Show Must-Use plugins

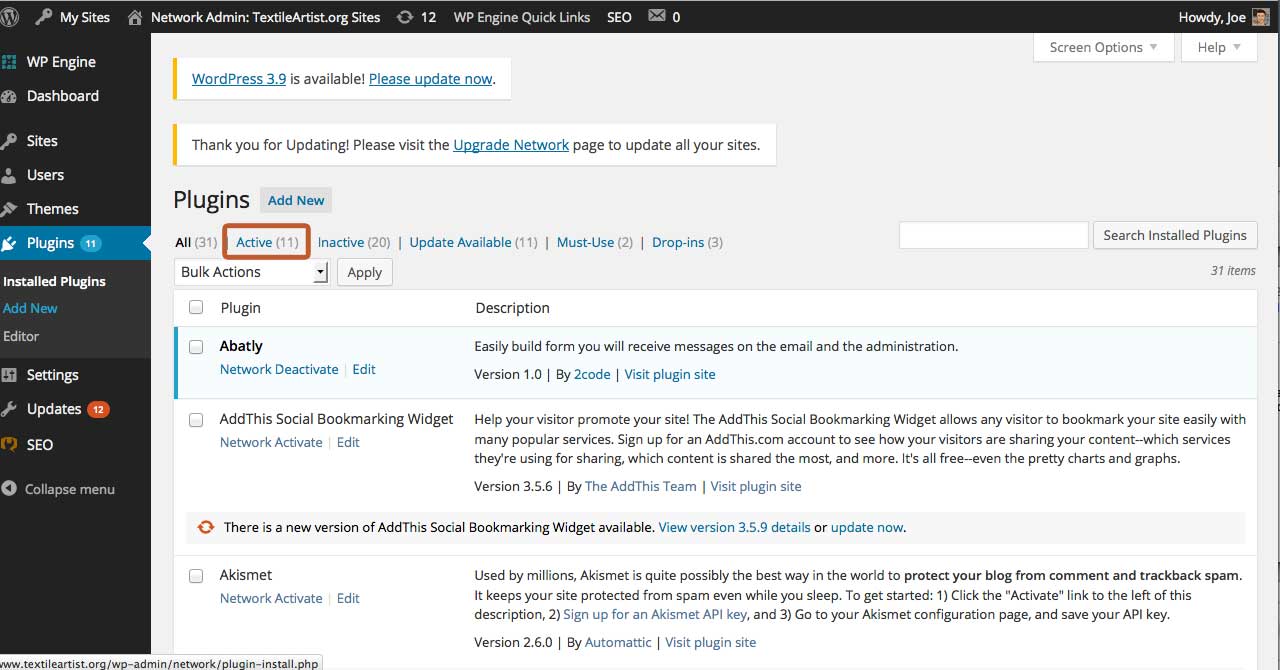coord(595,242)
